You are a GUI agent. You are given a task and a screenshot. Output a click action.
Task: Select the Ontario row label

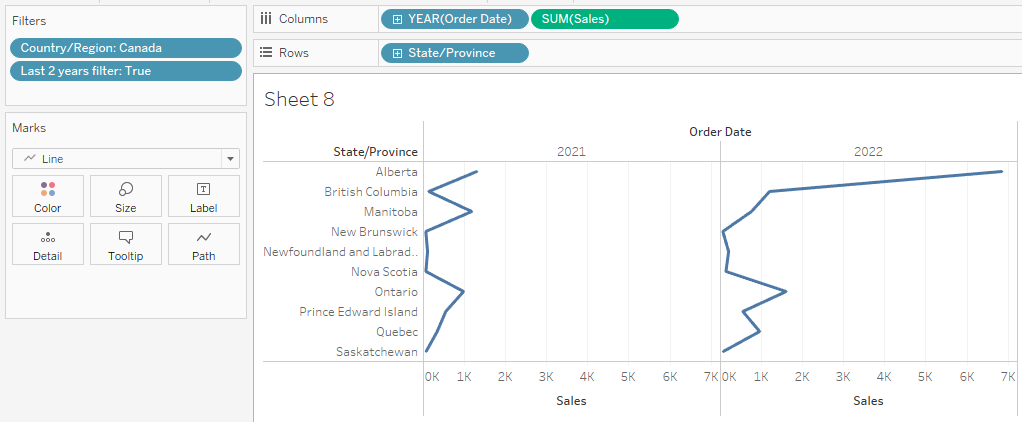click(394, 292)
